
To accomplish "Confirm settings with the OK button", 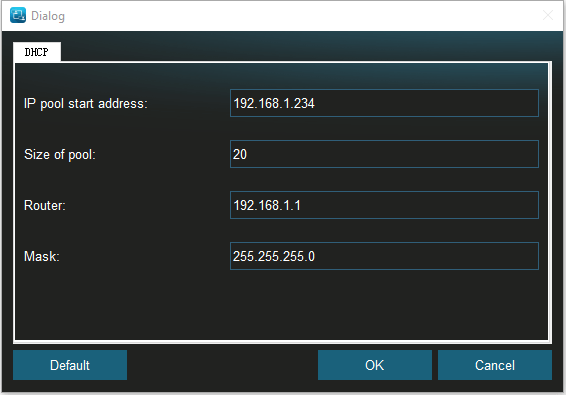I will 375,365.
